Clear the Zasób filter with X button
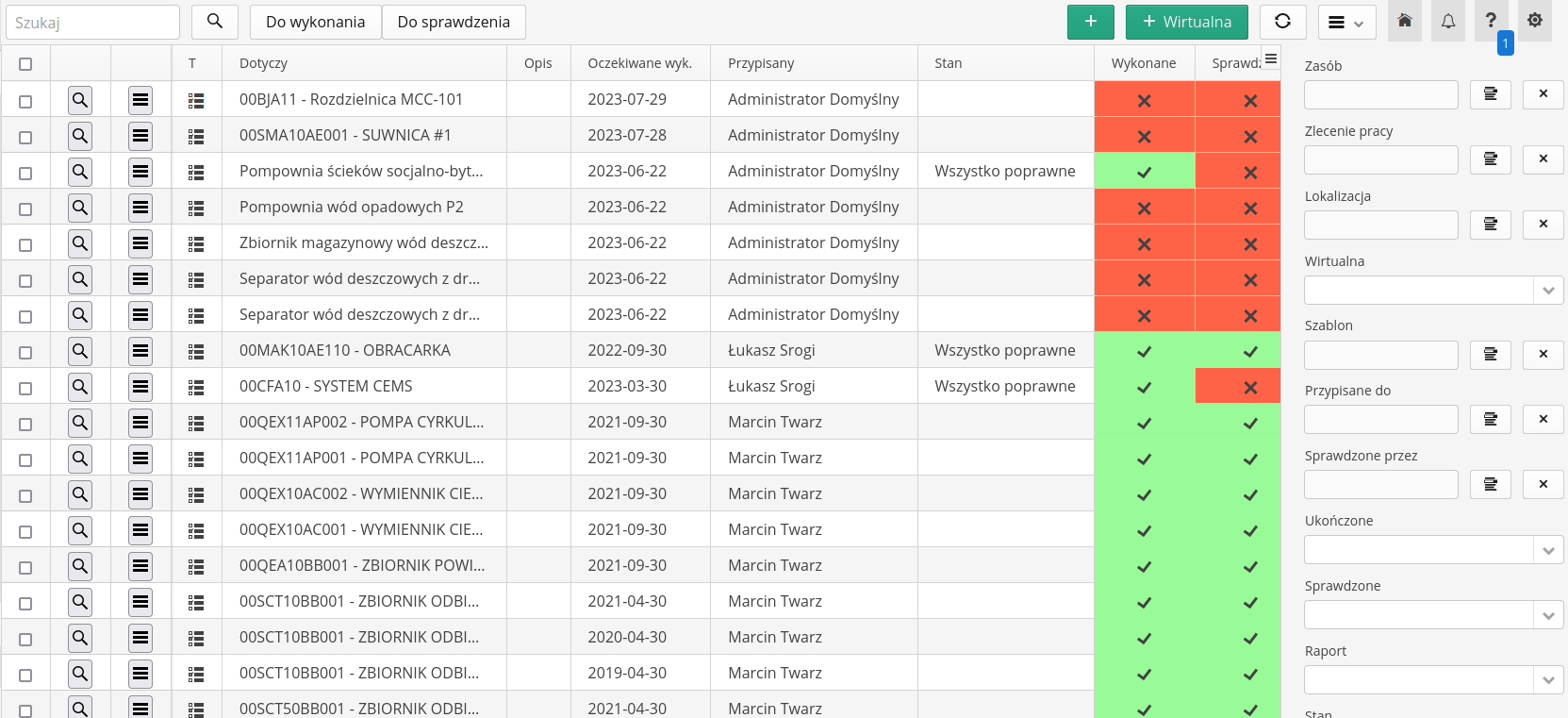 coord(1543,94)
